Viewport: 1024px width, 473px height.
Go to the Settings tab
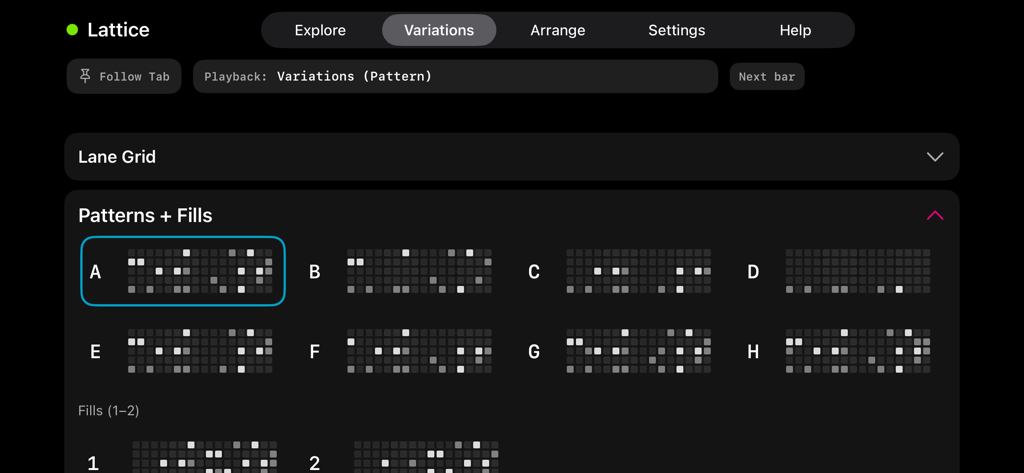pos(677,30)
